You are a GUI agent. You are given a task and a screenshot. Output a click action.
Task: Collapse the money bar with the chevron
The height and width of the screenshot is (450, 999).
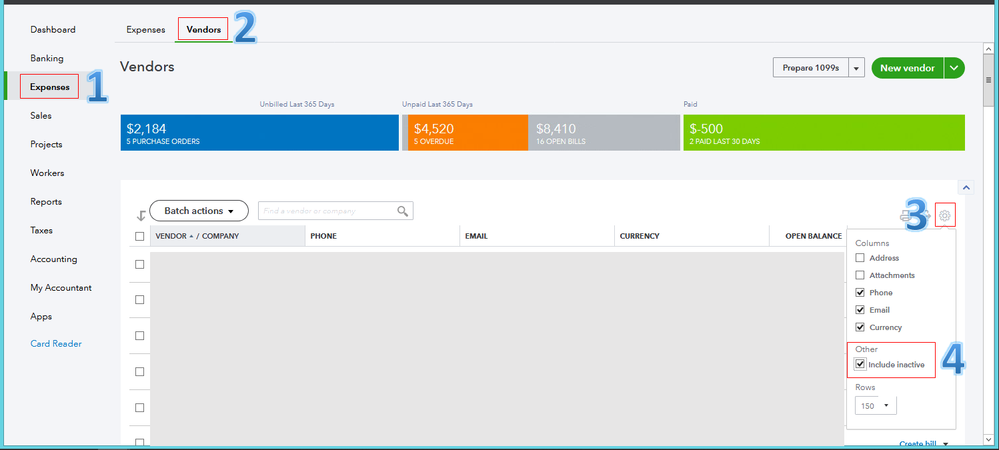(x=966, y=187)
